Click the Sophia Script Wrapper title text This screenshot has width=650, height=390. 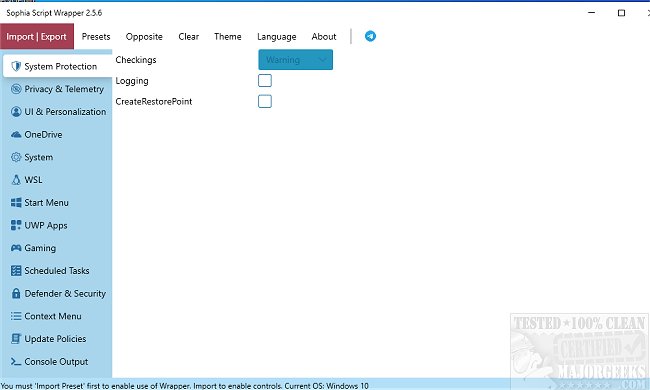[x=54, y=13]
